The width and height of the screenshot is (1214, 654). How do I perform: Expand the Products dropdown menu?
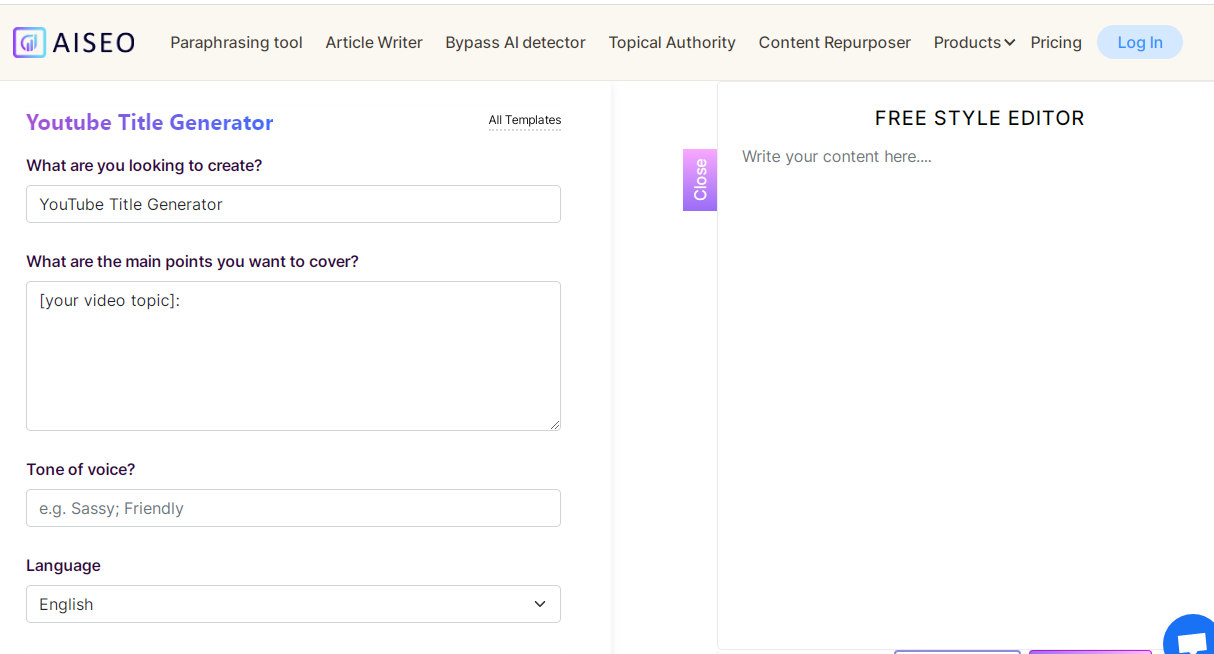coord(974,42)
